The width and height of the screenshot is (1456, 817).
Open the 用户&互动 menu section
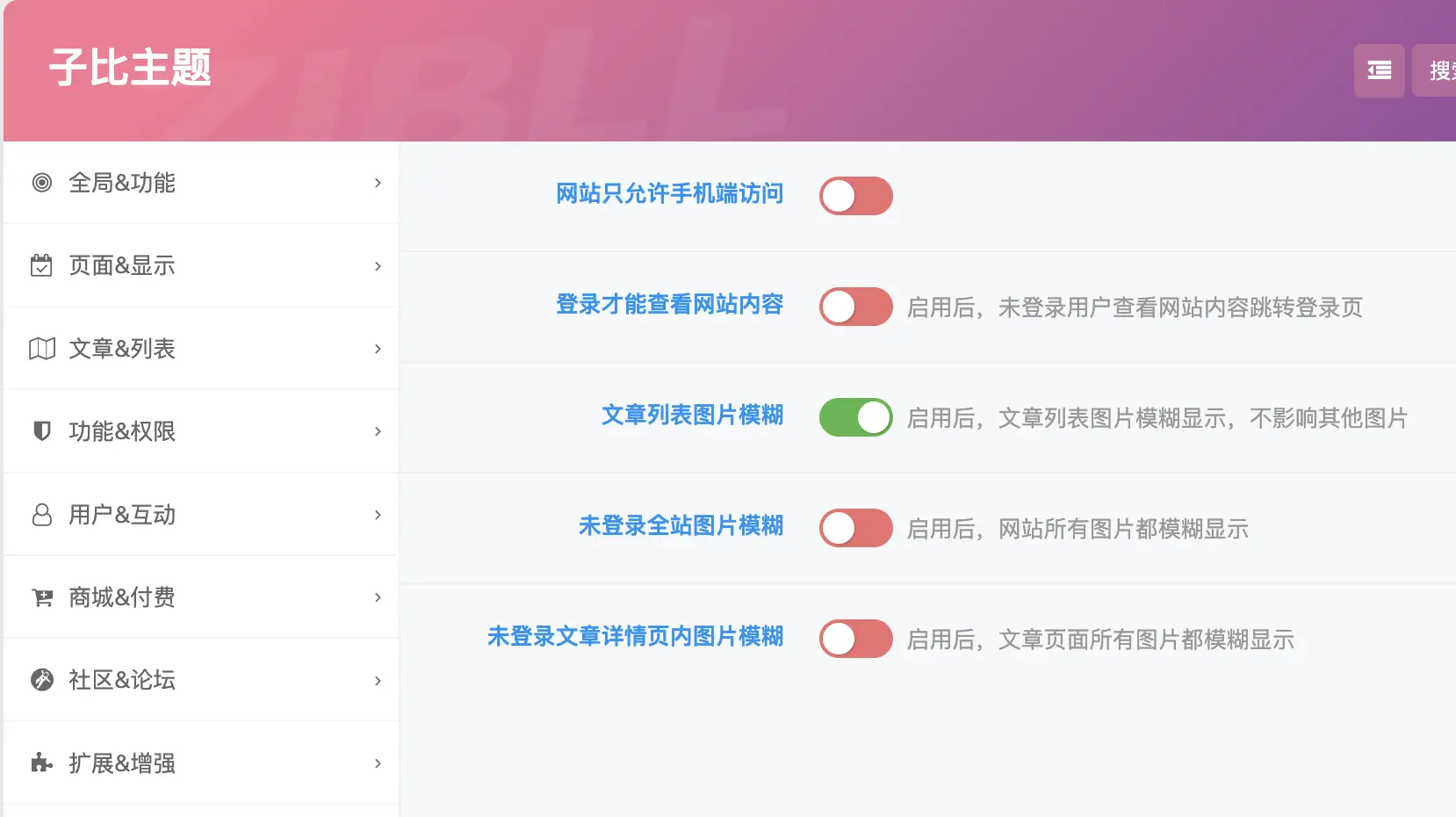[122, 515]
